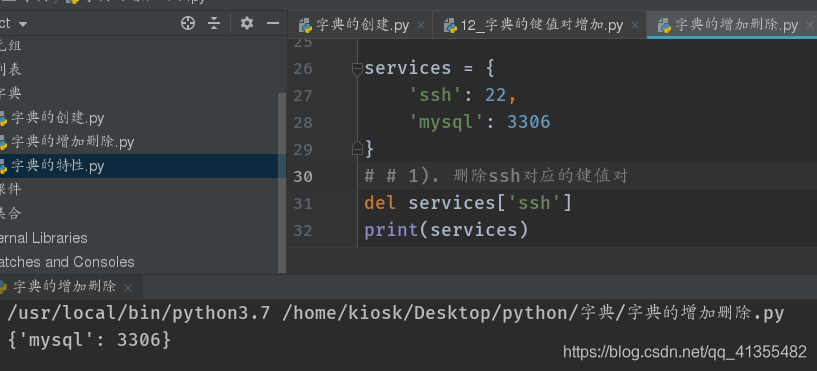The width and height of the screenshot is (817, 371).
Task: Click the {'mysql': 3306} console output
Action: tap(89, 340)
